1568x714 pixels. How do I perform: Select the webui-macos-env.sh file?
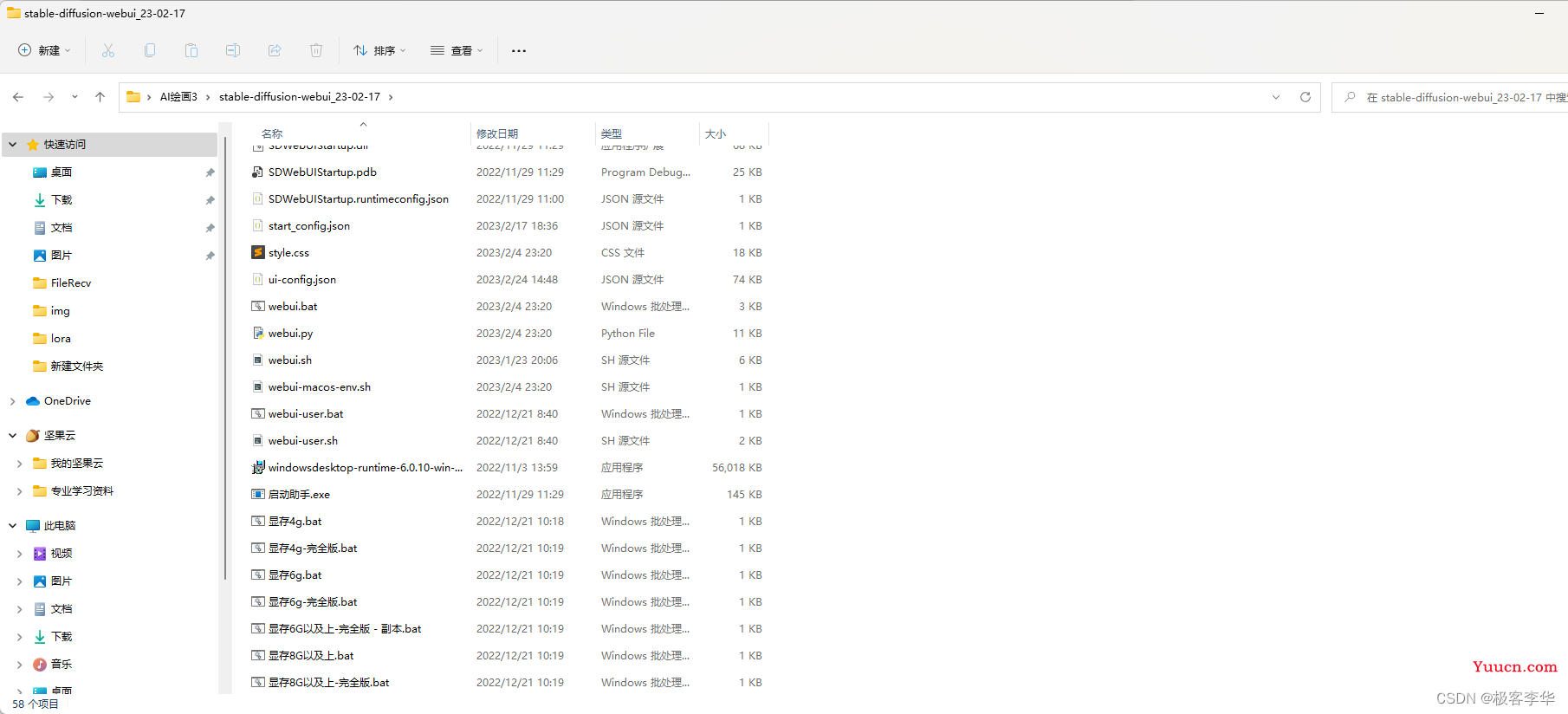320,386
